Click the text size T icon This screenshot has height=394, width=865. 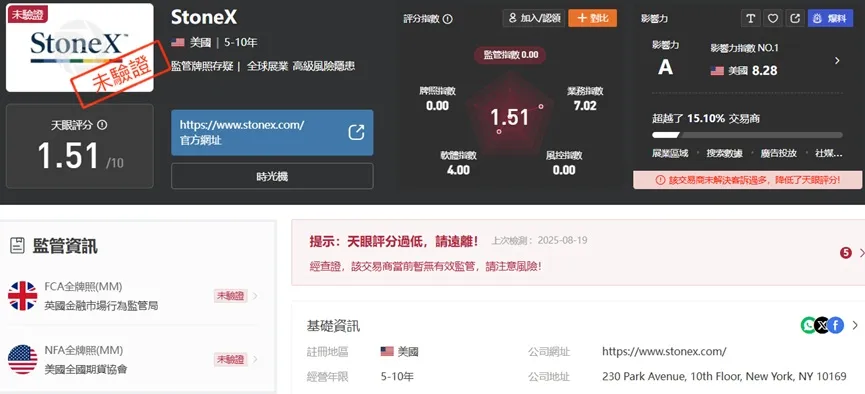(x=750, y=18)
